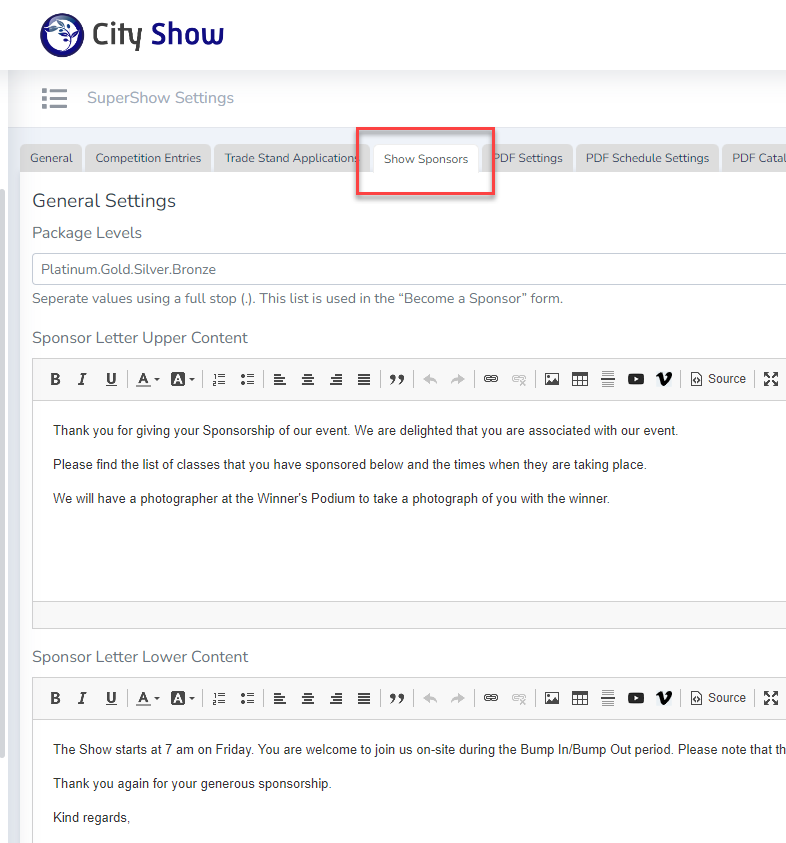Image resolution: width=786 pixels, height=843 pixels.
Task: Switch to the Competition Entries tab
Action: [x=148, y=158]
